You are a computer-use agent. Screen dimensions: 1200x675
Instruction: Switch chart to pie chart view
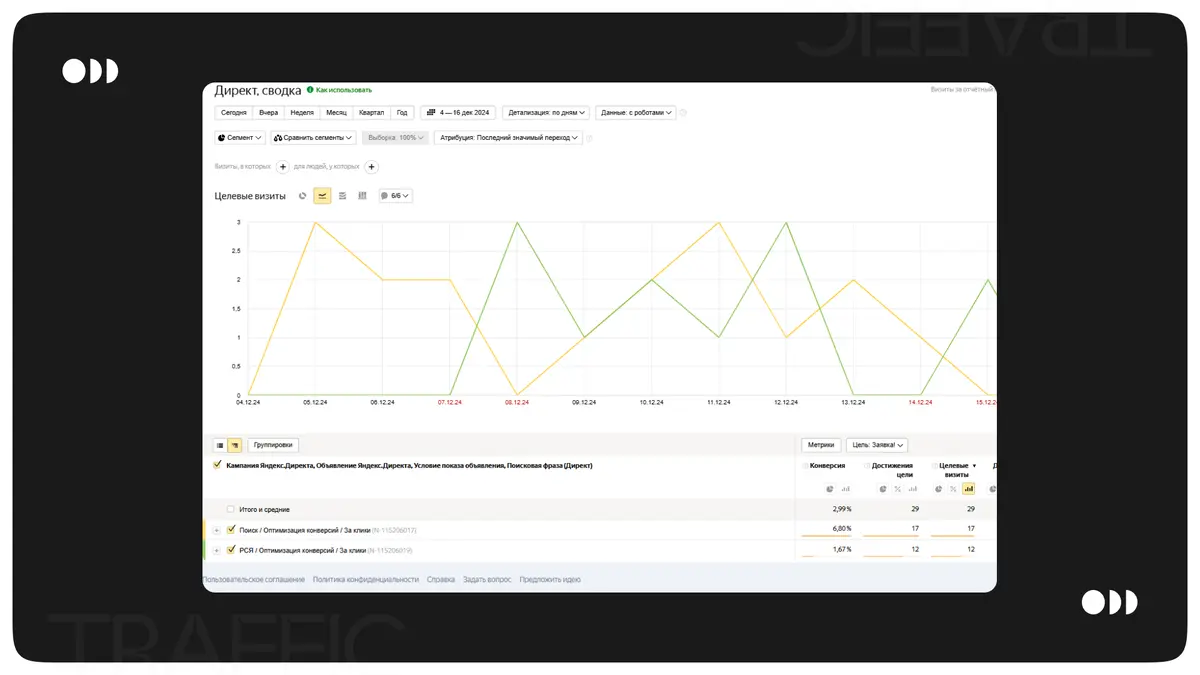tap(303, 196)
